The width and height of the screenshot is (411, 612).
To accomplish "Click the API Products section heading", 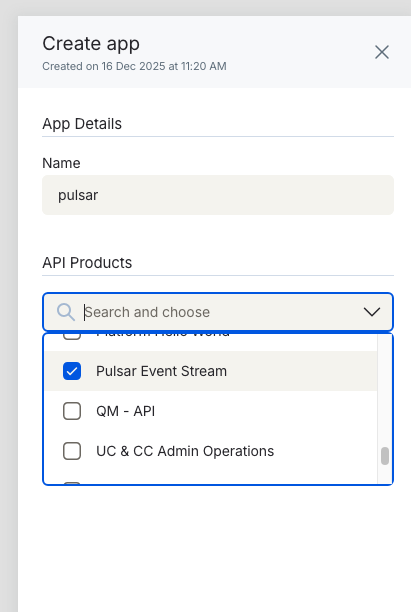I will pyautogui.click(x=87, y=263).
